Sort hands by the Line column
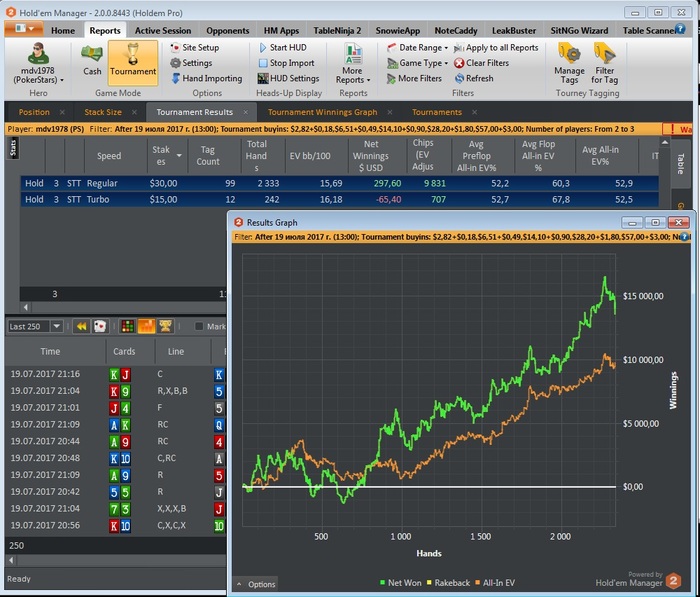The height and width of the screenshot is (597, 700). click(176, 351)
